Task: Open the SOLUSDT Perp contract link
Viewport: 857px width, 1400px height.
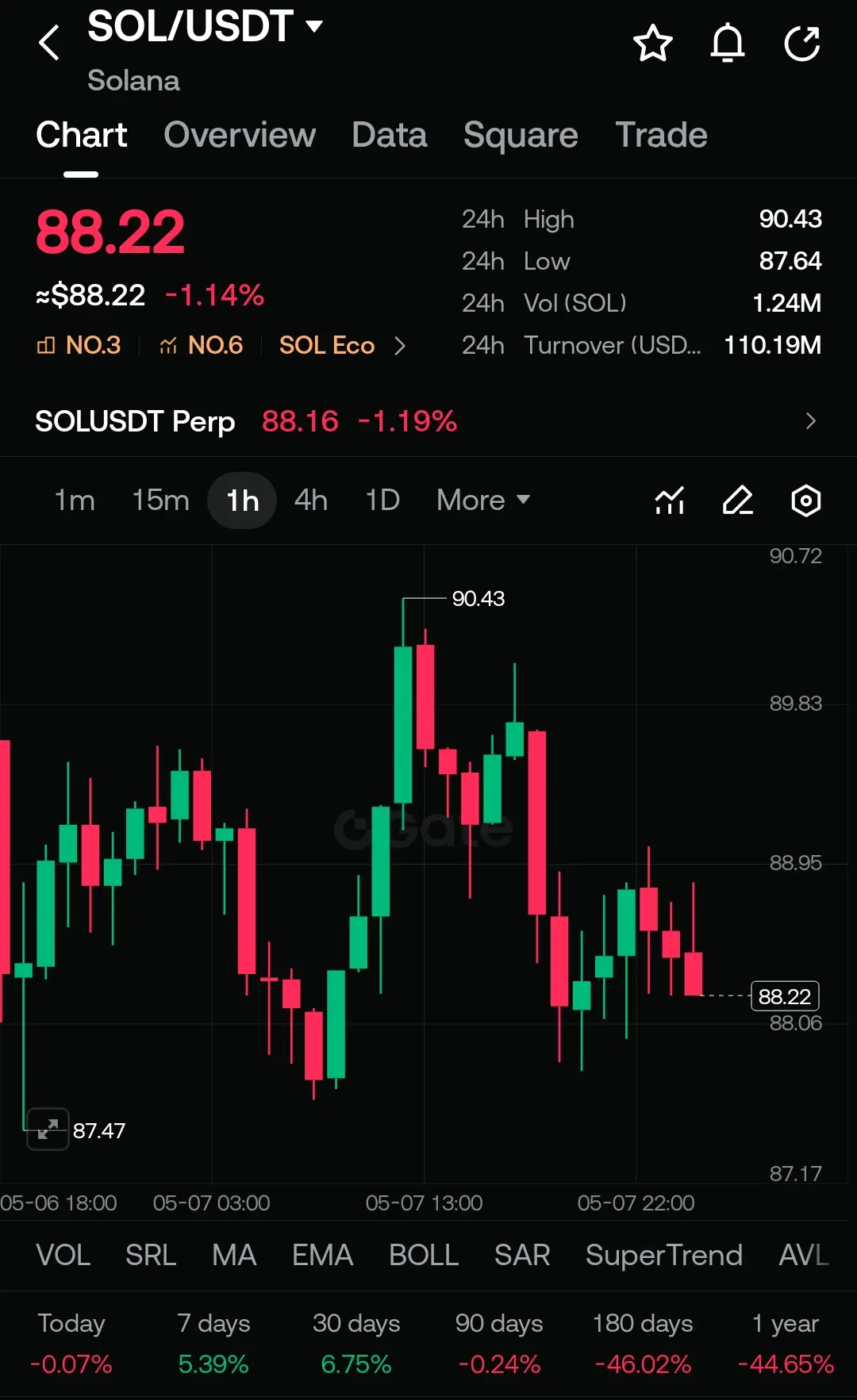Action: (135, 421)
